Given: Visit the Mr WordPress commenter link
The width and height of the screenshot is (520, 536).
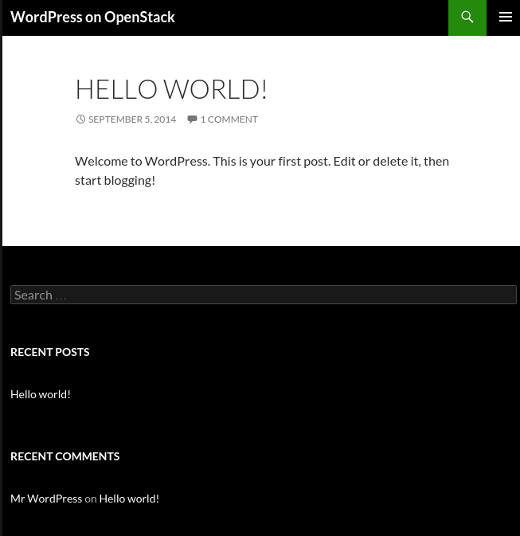Looking at the screenshot, I should [46, 499].
